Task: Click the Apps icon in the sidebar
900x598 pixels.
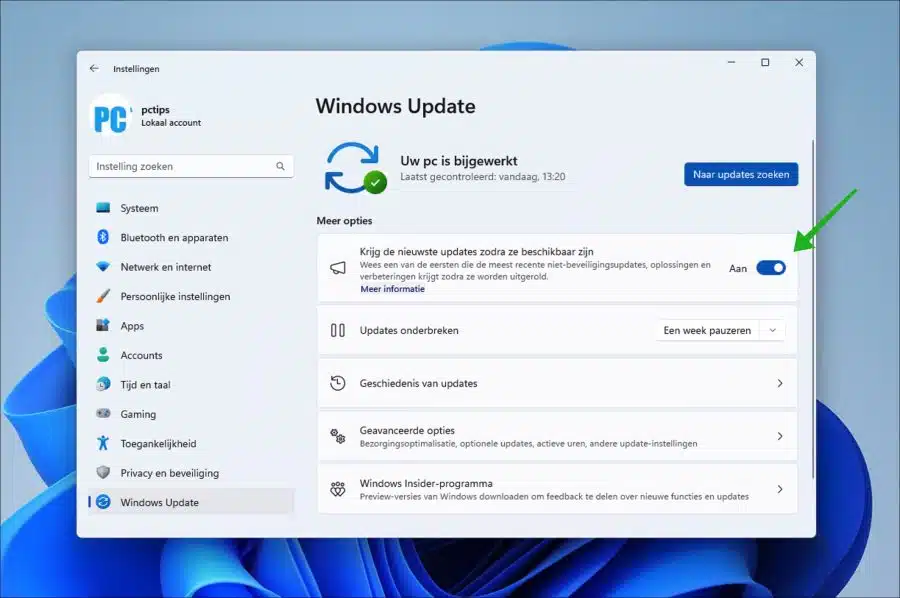Action: 103,325
